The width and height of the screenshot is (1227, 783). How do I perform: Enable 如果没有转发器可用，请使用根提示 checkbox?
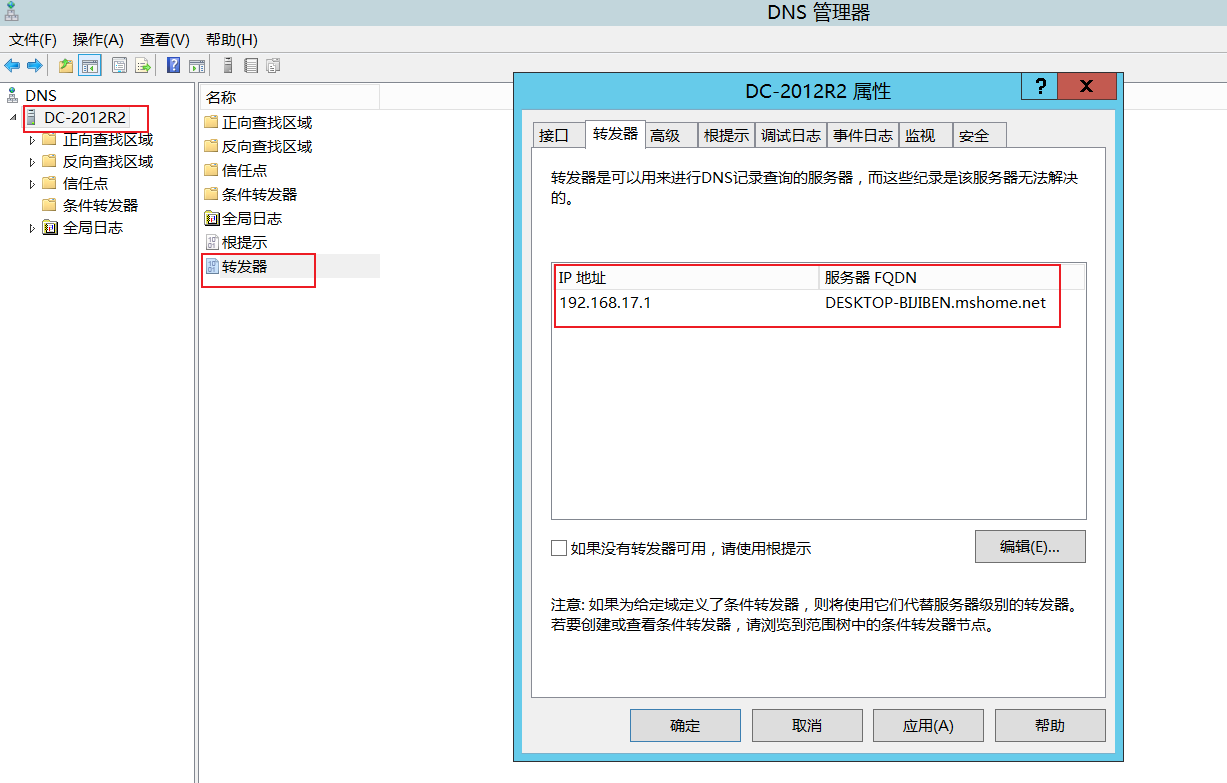coord(559,548)
